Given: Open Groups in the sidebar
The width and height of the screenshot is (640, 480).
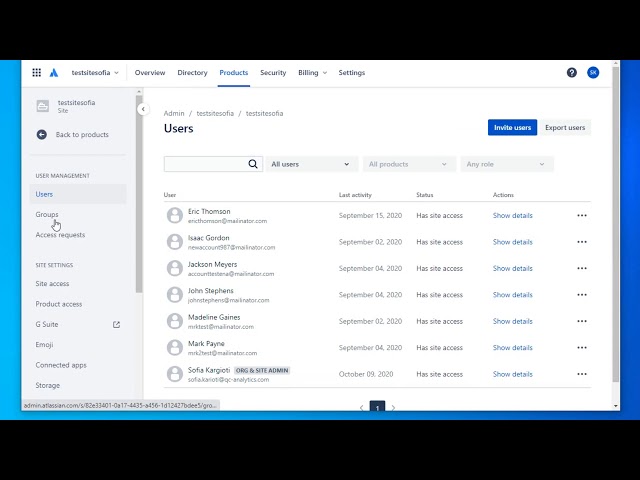Looking at the screenshot, I should point(47,214).
